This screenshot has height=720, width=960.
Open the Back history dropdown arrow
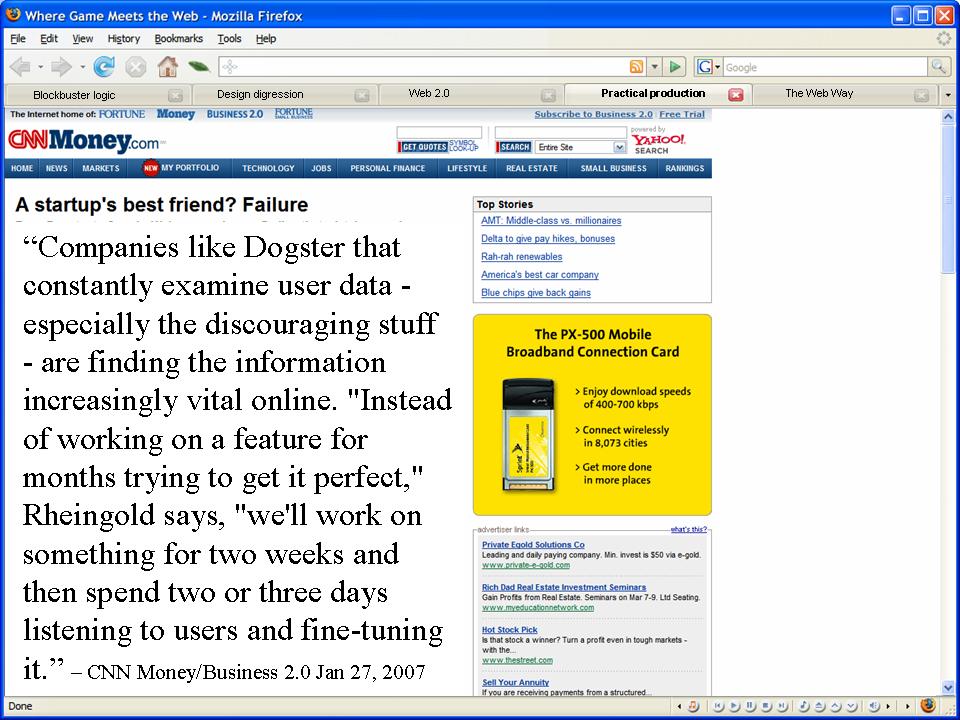[40, 67]
